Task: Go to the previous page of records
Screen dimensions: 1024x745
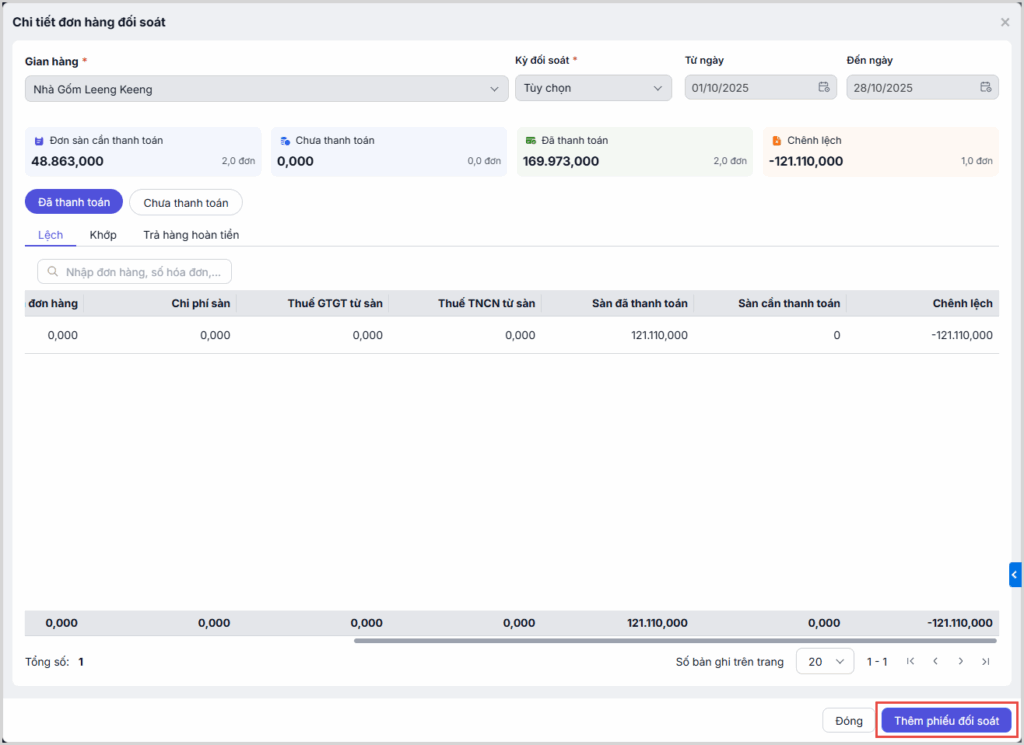Action: 935,662
